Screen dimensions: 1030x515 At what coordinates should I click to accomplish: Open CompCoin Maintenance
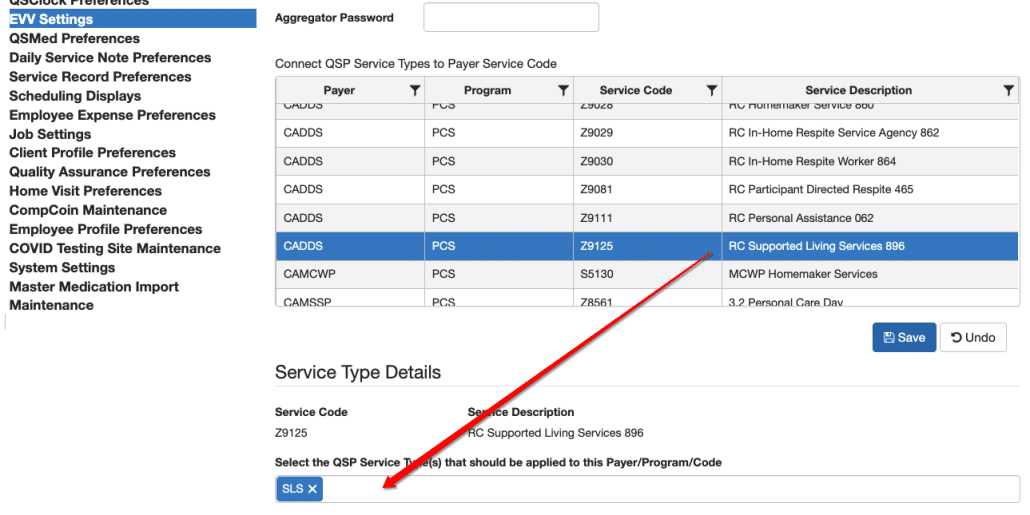[x=88, y=210]
